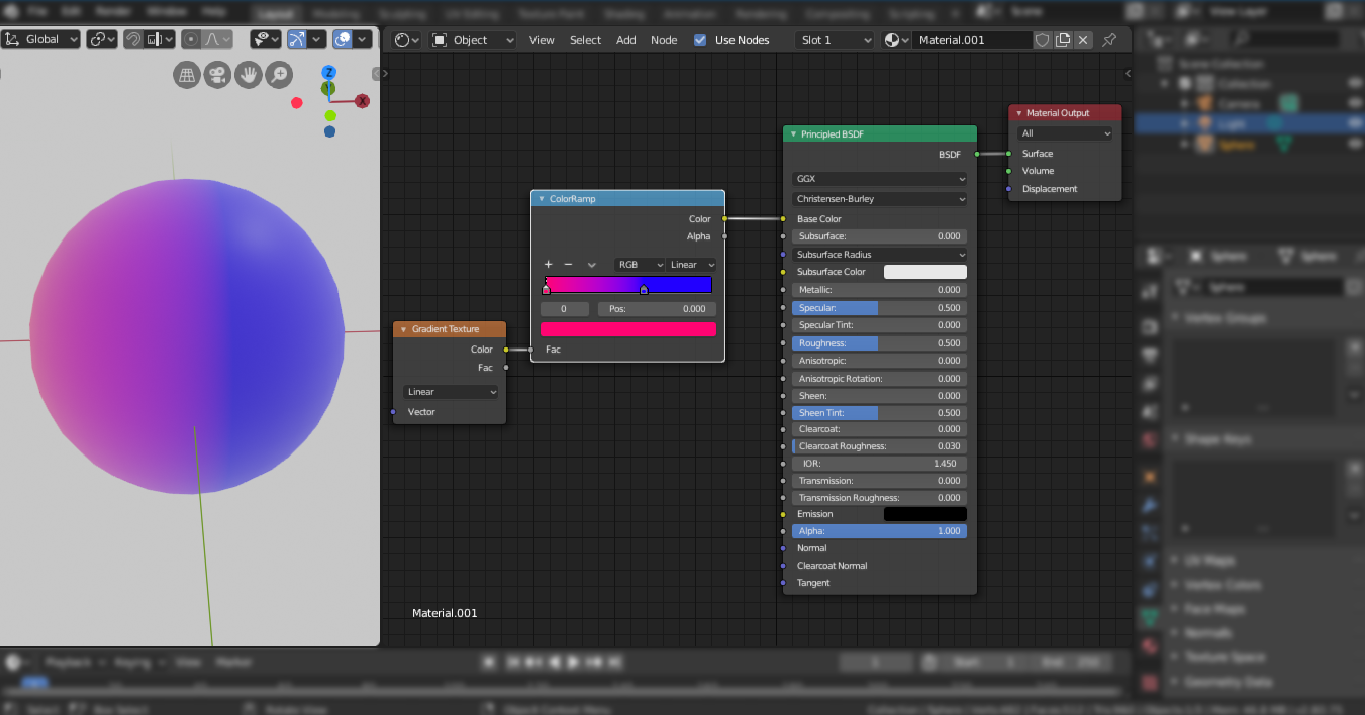Open the Node menu in node editor
Viewport: 1365px width, 715px height.
coord(664,40)
